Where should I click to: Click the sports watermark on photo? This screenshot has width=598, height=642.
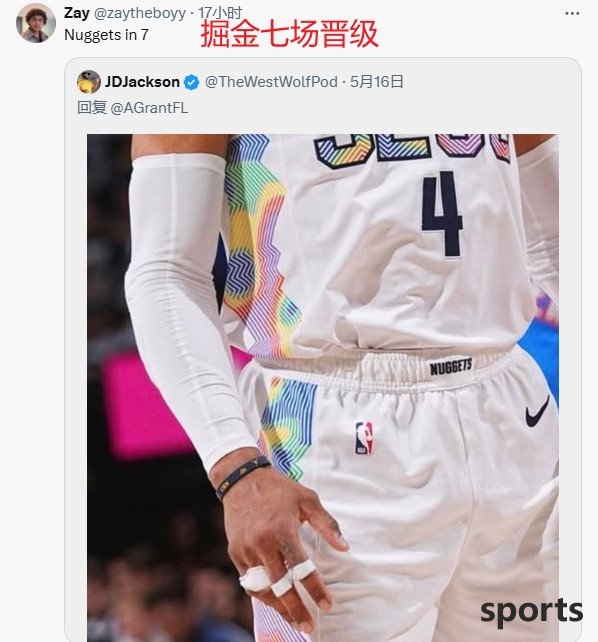531,612
